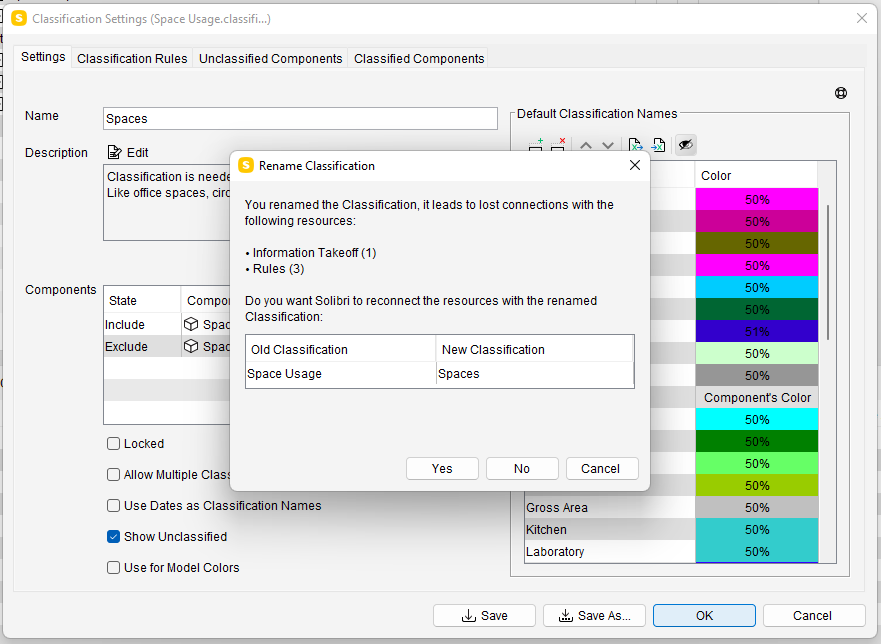Check Use Dates as Classification Names
This screenshot has width=881, height=644.
(x=114, y=506)
